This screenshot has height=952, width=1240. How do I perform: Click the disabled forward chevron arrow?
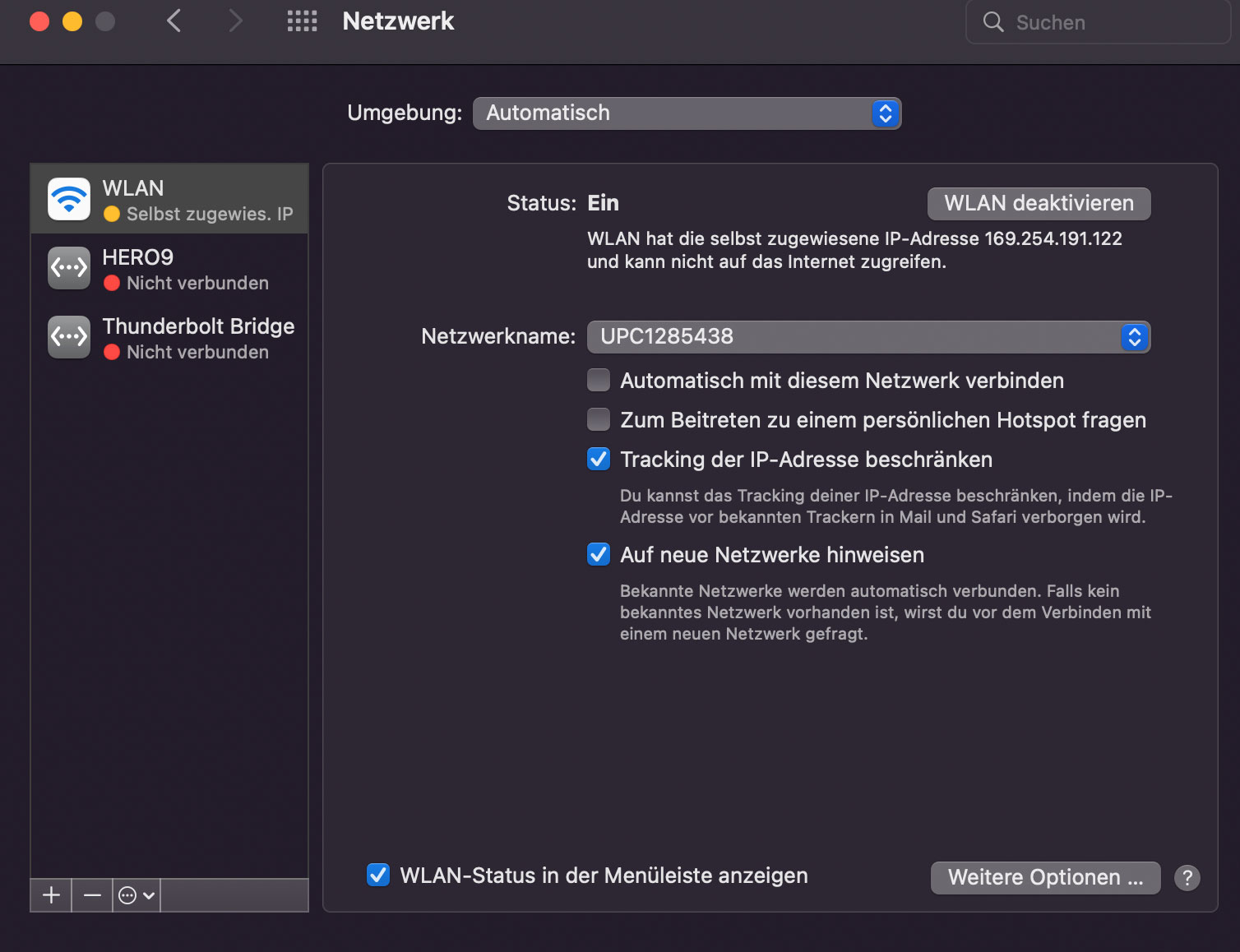(236, 21)
